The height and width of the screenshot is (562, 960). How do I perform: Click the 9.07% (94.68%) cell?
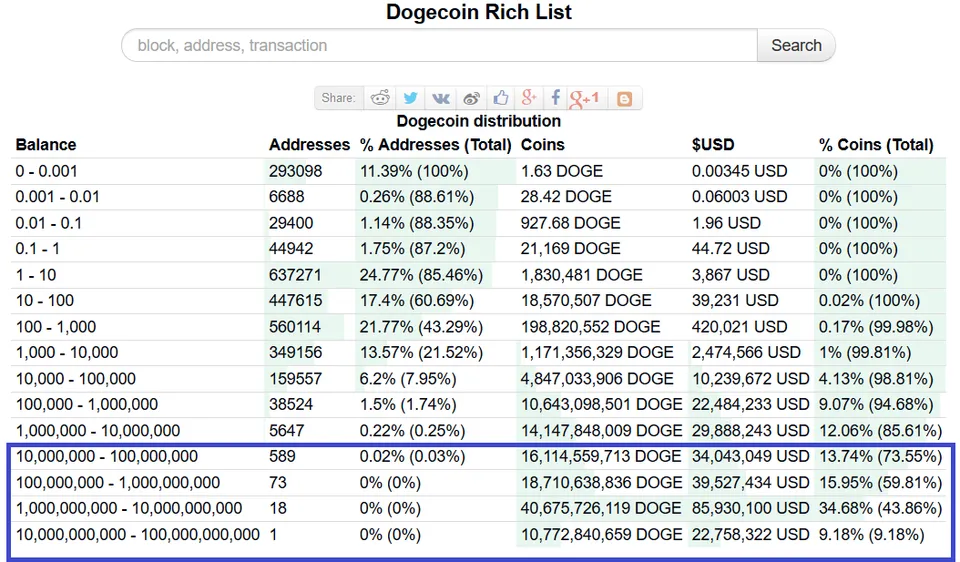coord(876,405)
